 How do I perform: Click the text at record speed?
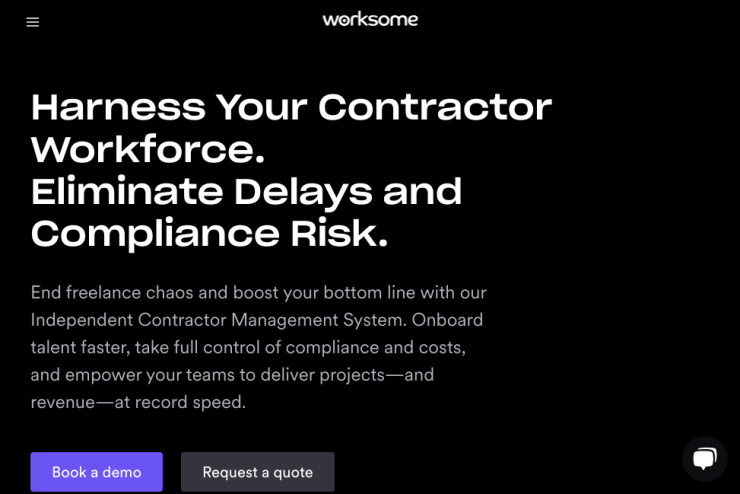[x=180, y=402]
